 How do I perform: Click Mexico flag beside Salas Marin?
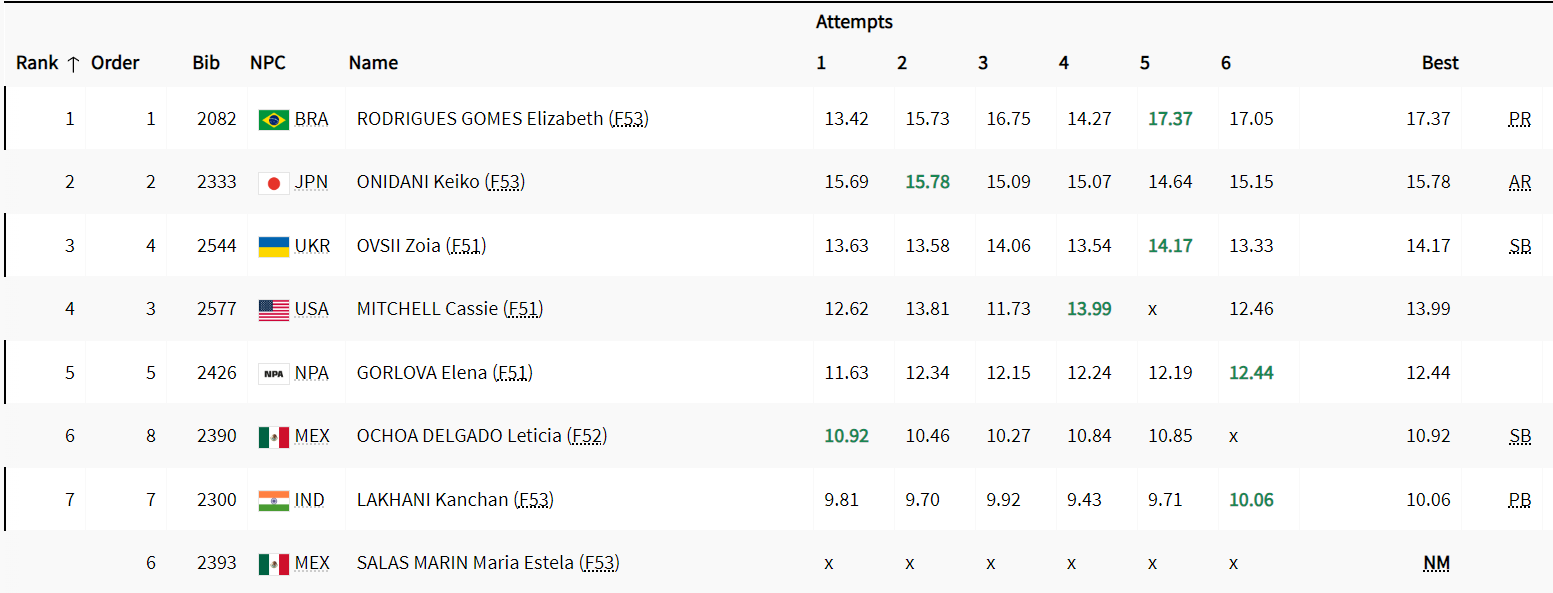pos(273,564)
